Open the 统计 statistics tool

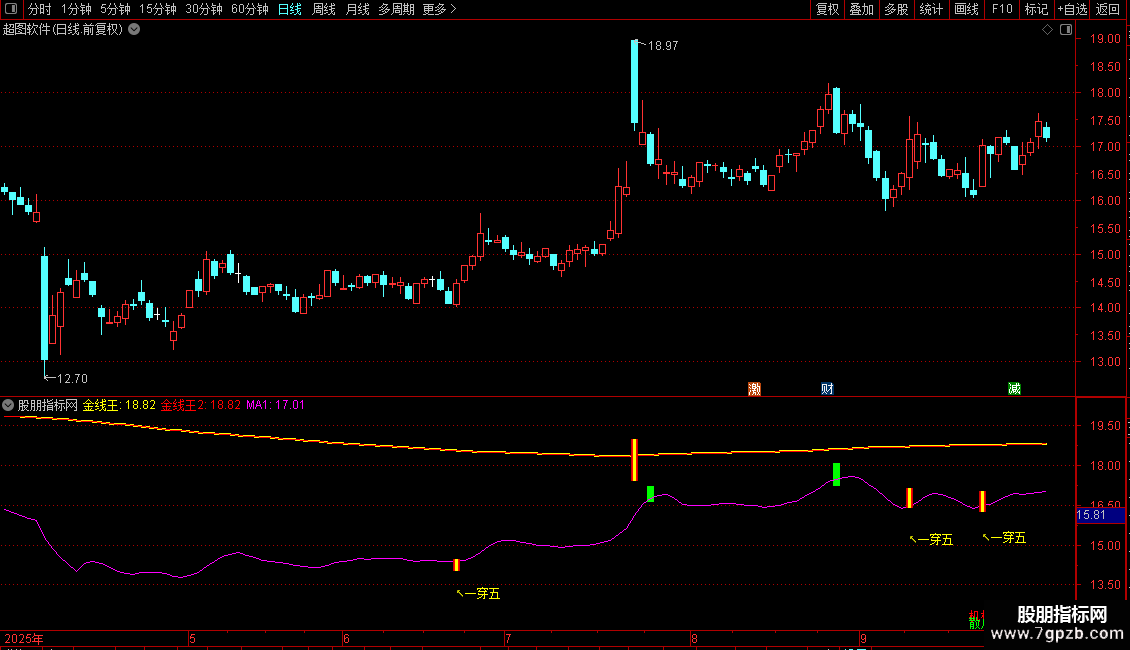coord(931,9)
